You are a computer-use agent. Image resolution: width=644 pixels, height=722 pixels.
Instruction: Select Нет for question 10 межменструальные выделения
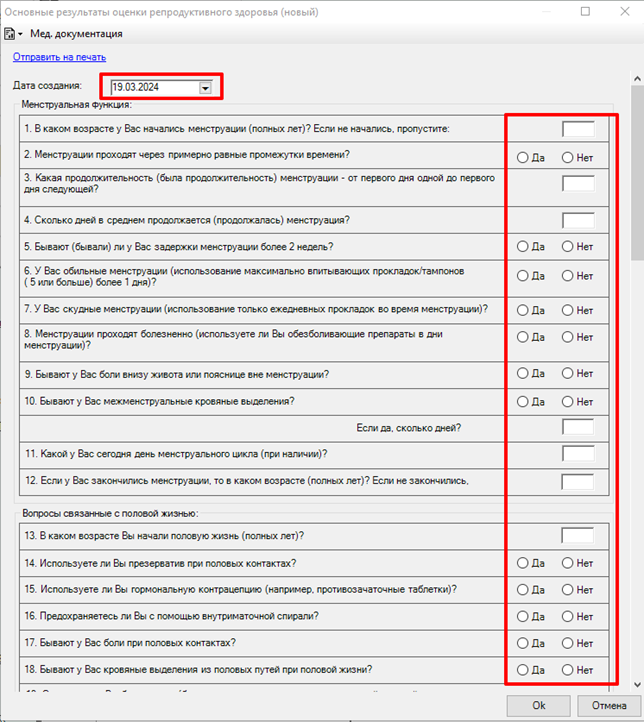[x=577, y=402]
